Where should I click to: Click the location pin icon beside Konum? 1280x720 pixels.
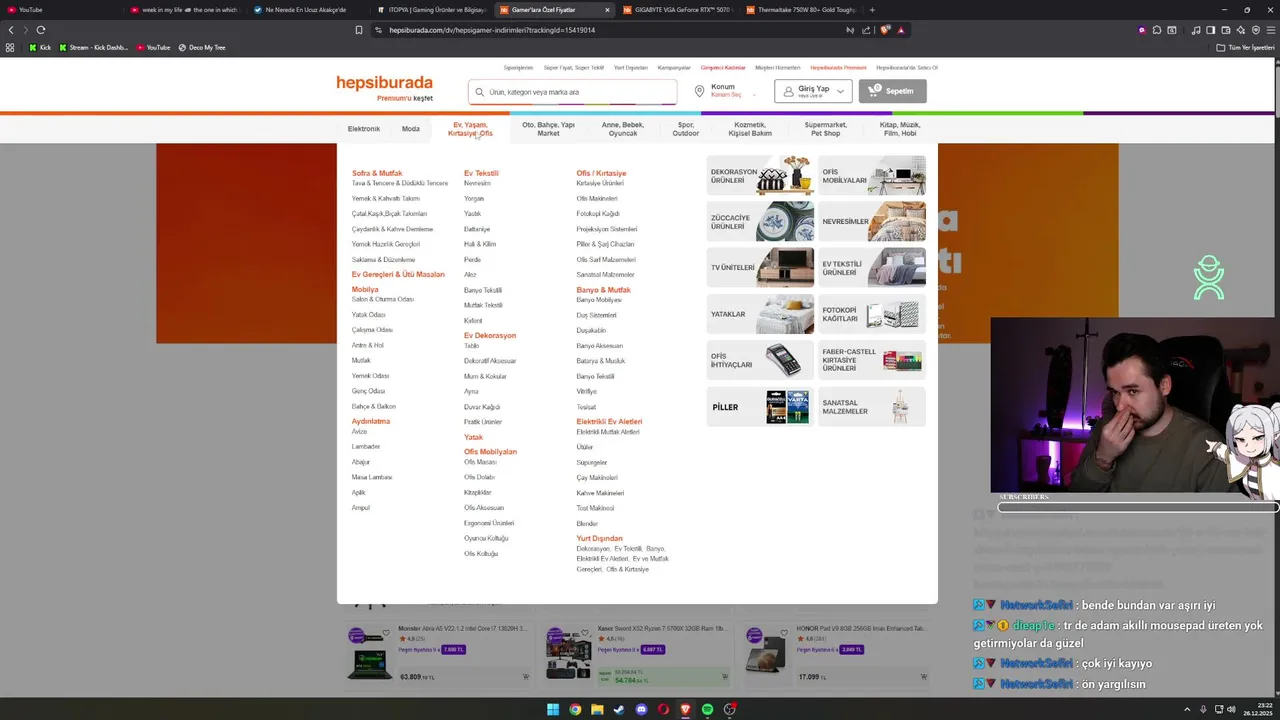[x=700, y=91]
